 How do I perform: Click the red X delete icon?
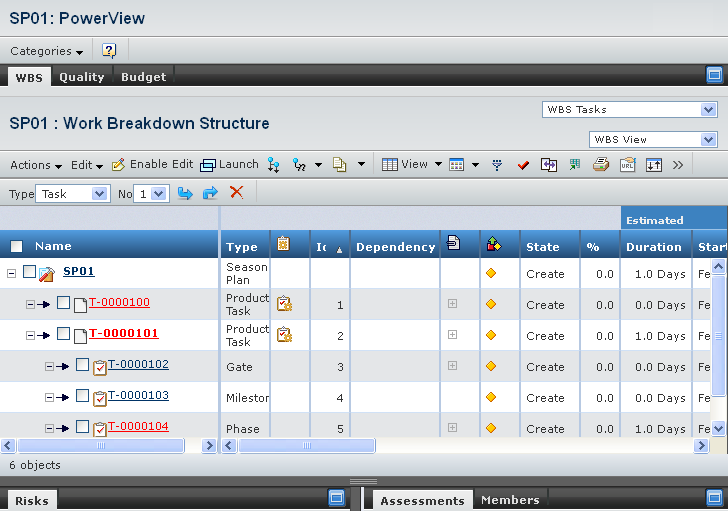click(x=237, y=192)
